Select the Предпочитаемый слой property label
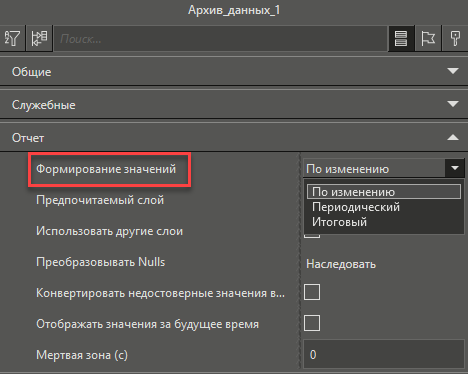 click(x=100, y=200)
